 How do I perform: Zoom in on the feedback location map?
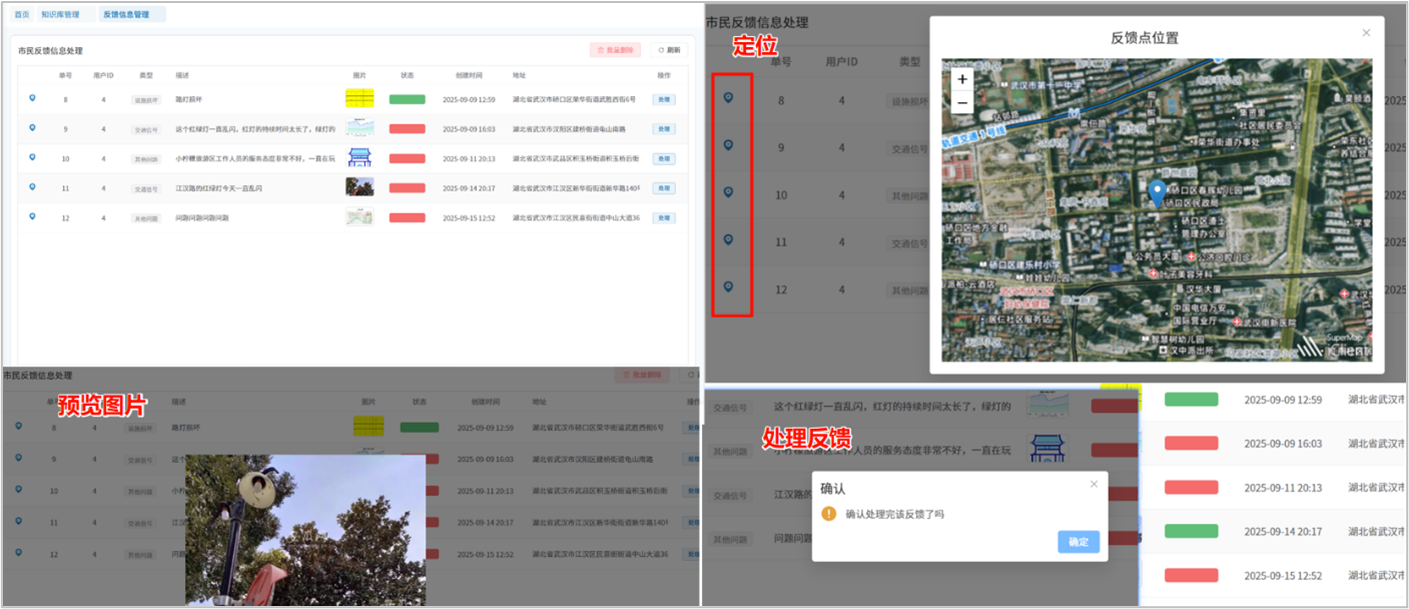point(962,79)
